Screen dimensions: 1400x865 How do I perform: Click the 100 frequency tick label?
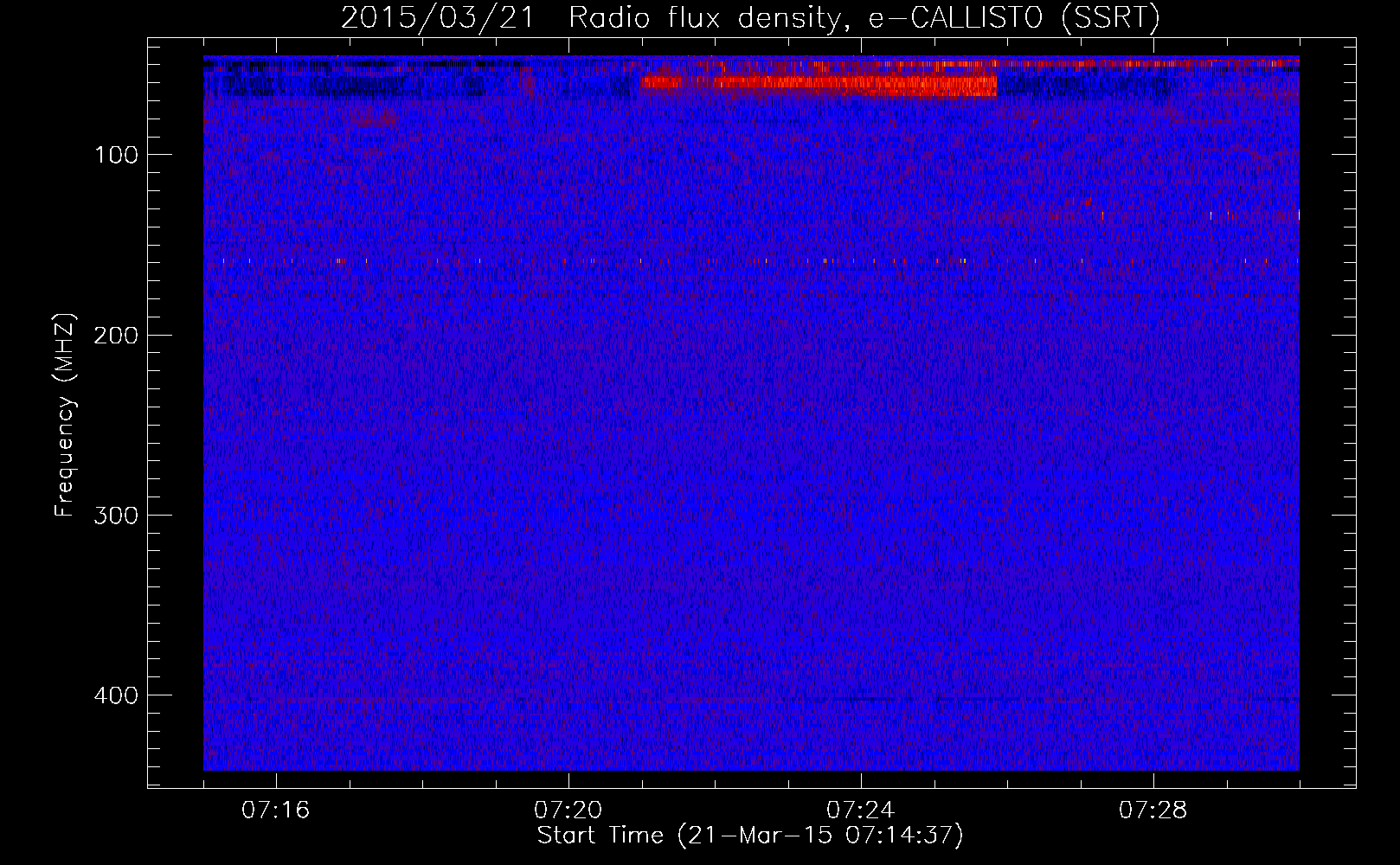click(116, 155)
